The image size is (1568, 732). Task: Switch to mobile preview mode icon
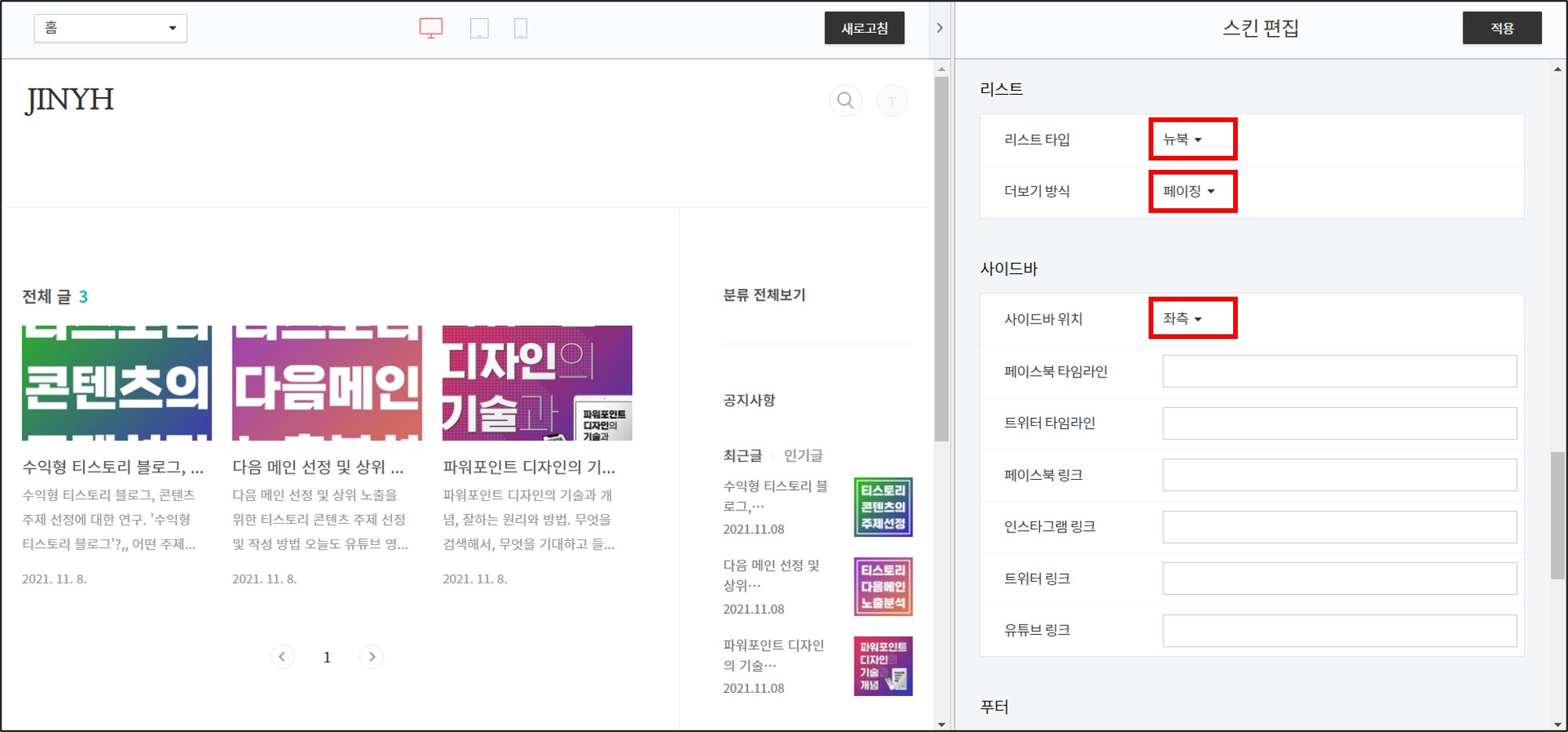coord(520,28)
